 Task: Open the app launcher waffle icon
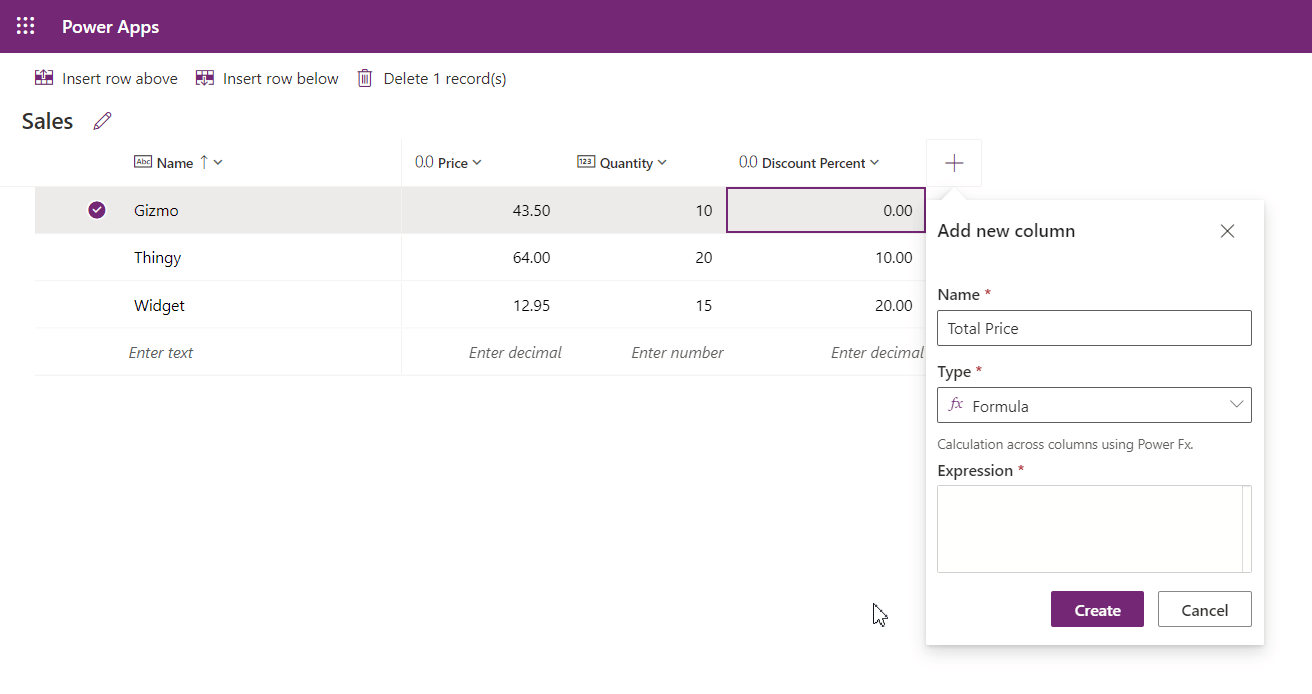coord(26,27)
